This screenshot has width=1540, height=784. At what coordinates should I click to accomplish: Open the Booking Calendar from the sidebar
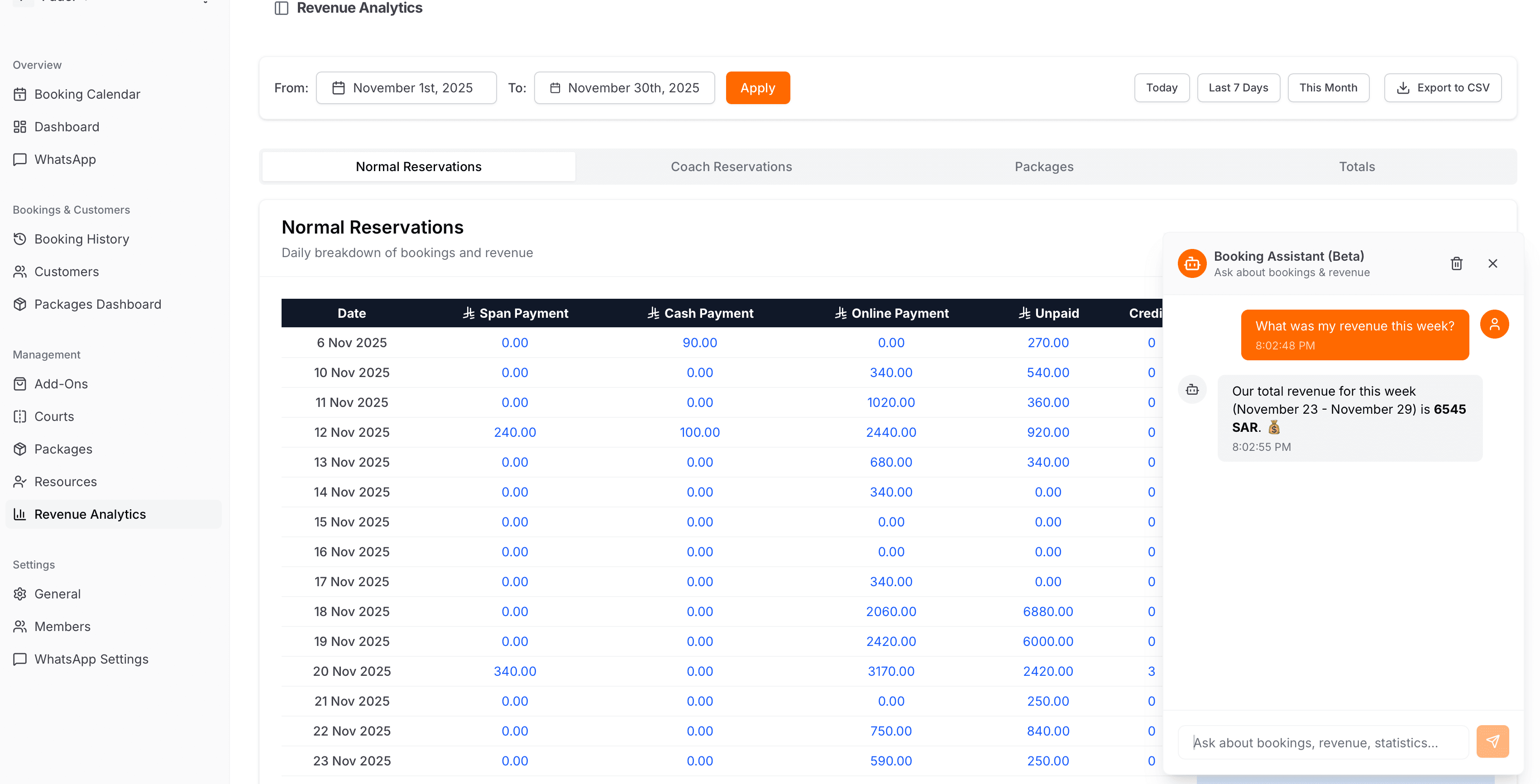pyautogui.click(x=86, y=94)
